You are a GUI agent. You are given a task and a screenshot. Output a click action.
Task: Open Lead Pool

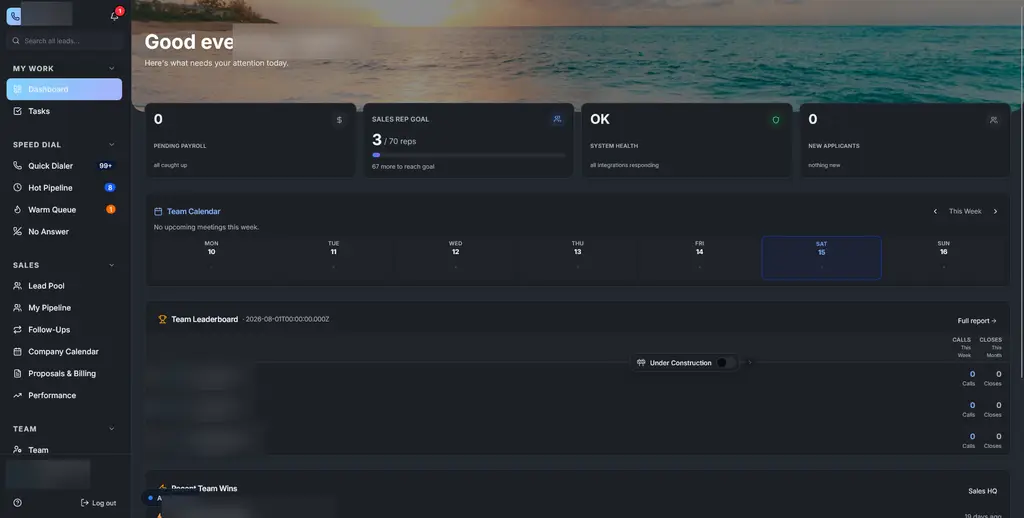pos(64,285)
